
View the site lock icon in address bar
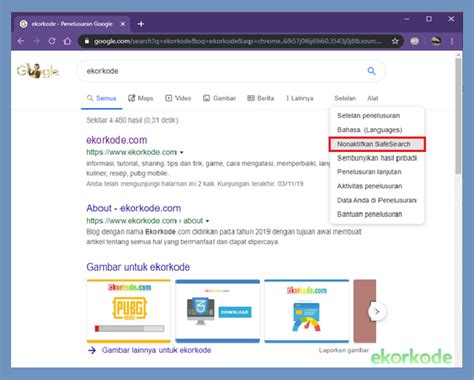(87, 41)
